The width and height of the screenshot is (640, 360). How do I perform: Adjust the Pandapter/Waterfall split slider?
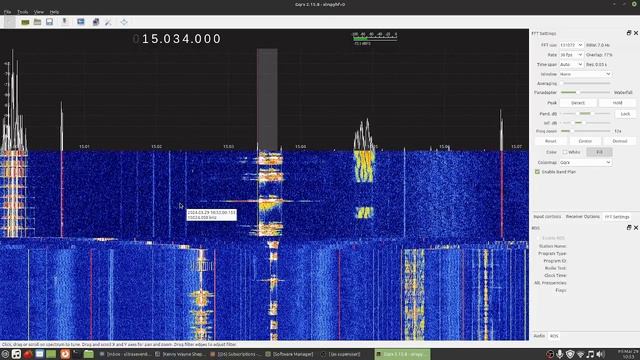pyautogui.click(x=585, y=93)
